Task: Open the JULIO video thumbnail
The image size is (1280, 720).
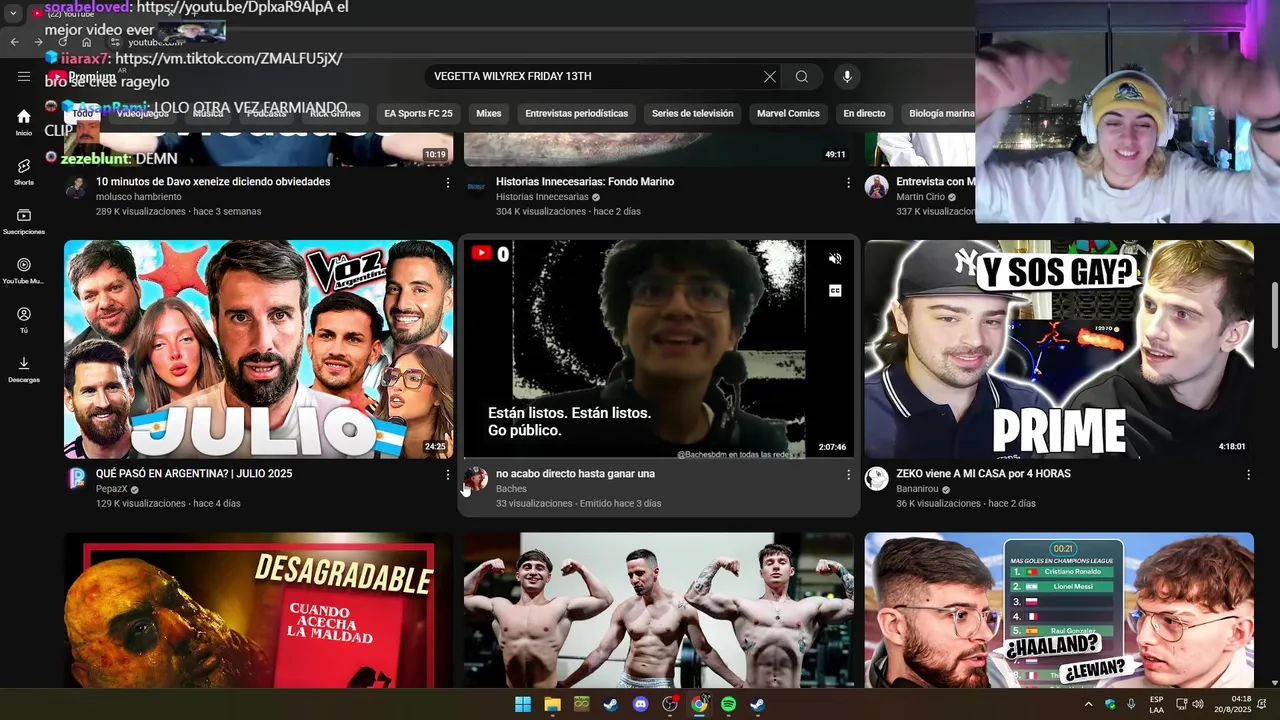Action: [x=258, y=349]
